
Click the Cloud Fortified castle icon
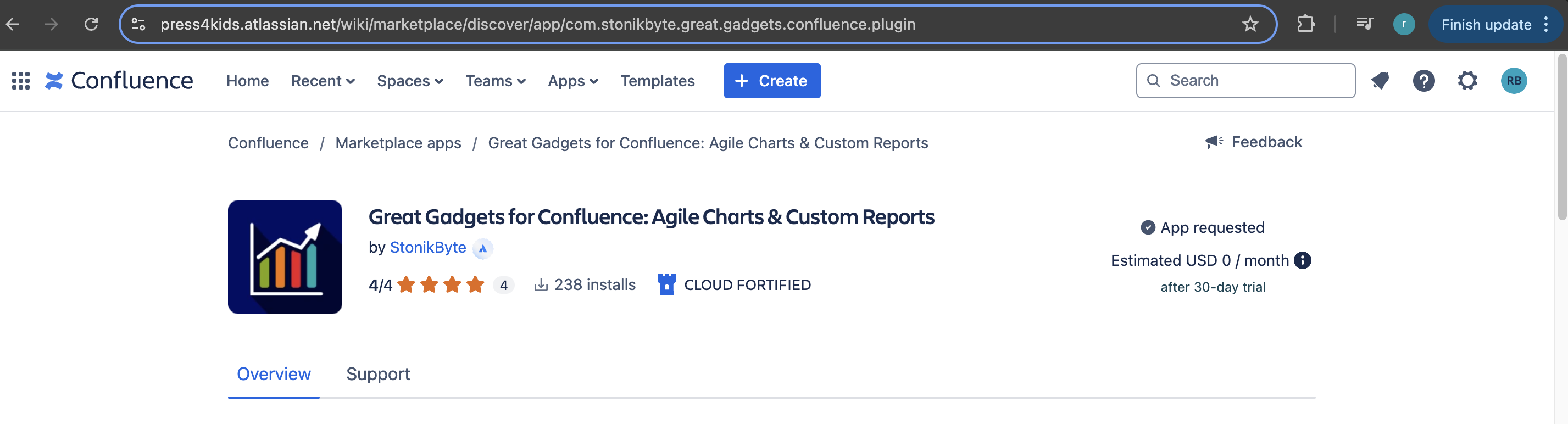[666, 284]
